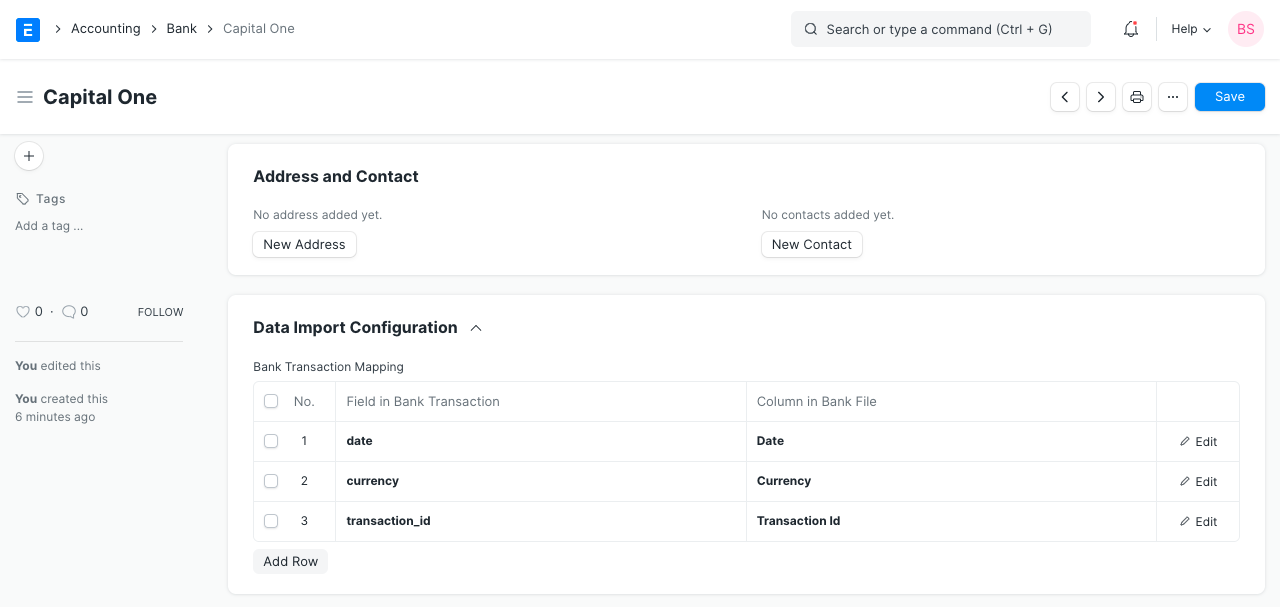Focus the search or command bar
1280x607 pixels.
940,29
